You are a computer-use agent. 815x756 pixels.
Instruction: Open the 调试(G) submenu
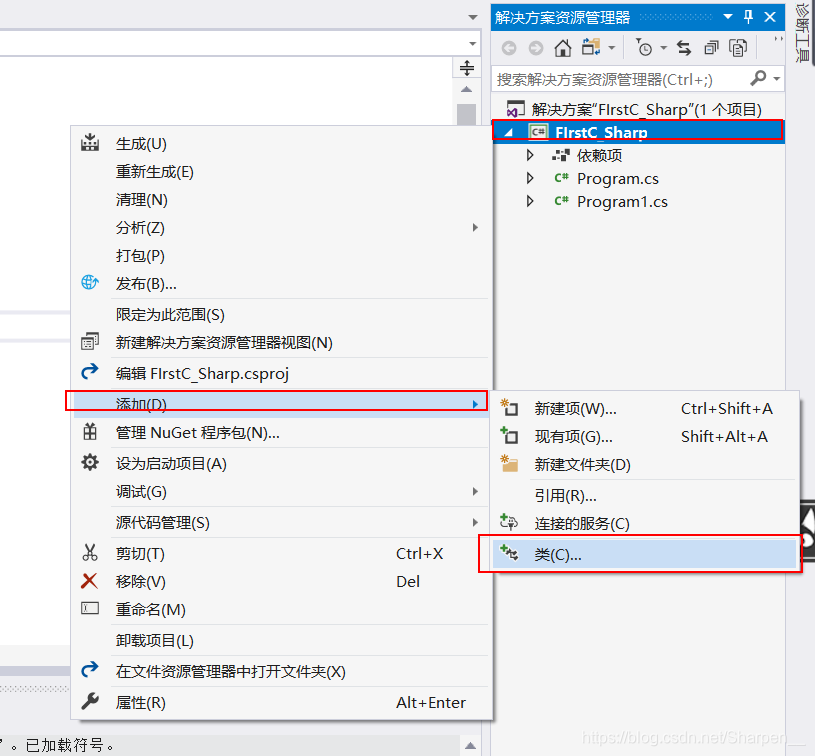281,491
